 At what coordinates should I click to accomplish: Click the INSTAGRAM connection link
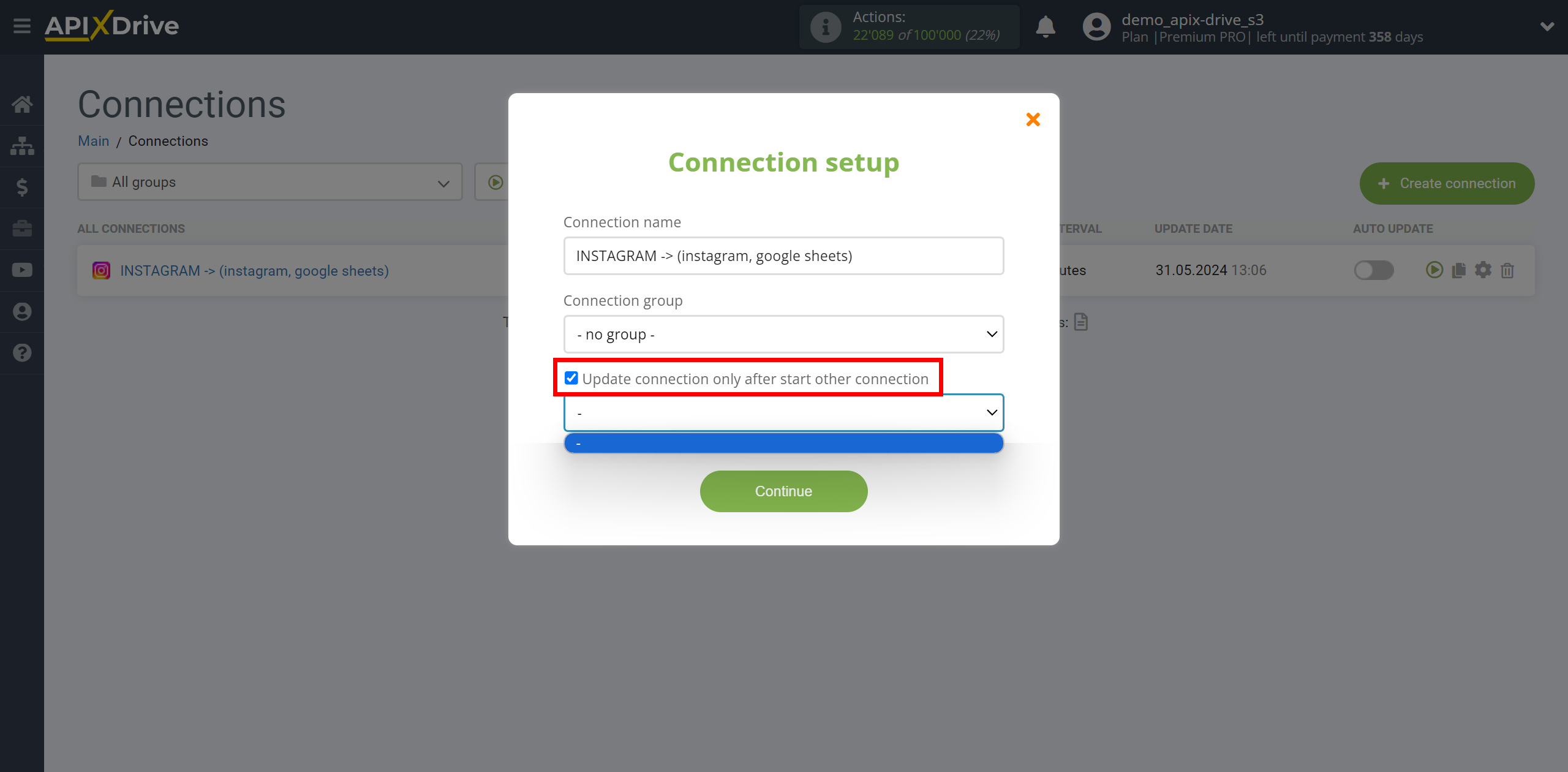(x=253, y=270)
